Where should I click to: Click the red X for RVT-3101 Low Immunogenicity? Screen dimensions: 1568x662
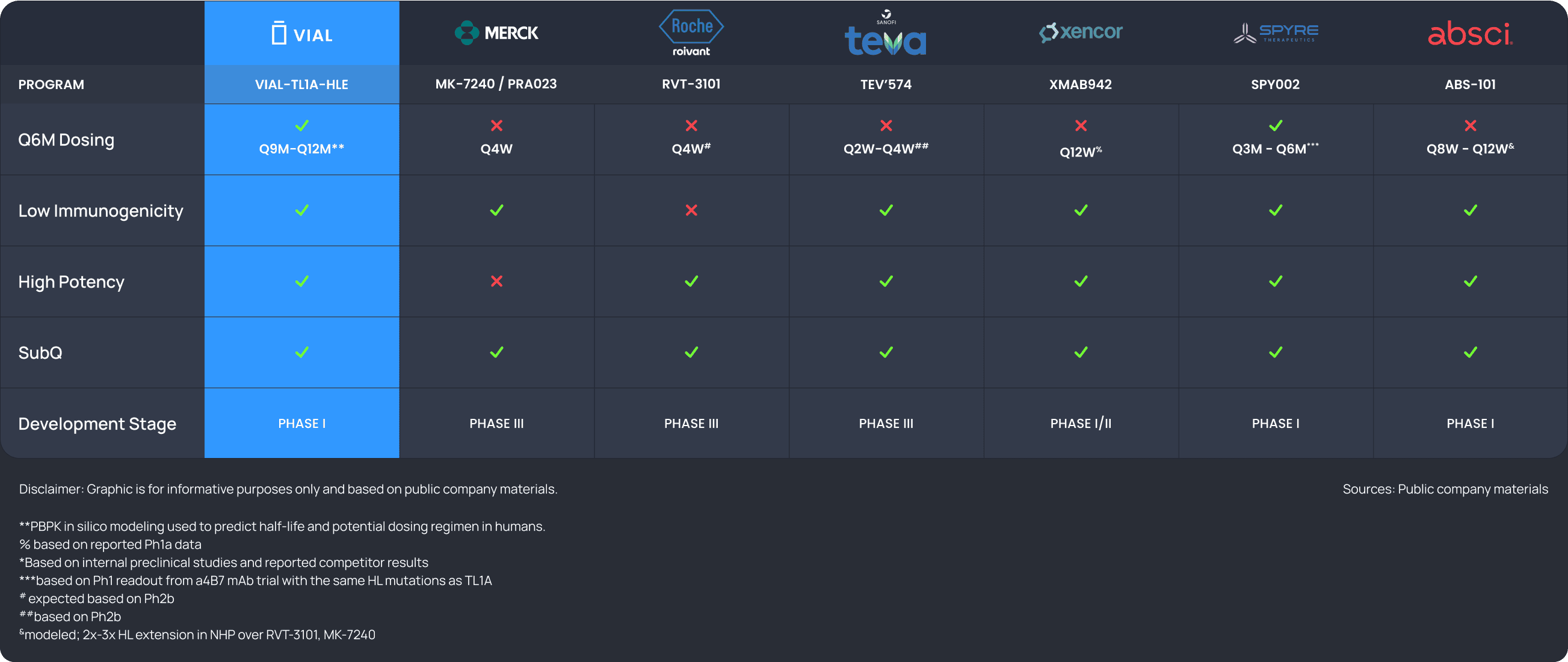click(691, 210)
